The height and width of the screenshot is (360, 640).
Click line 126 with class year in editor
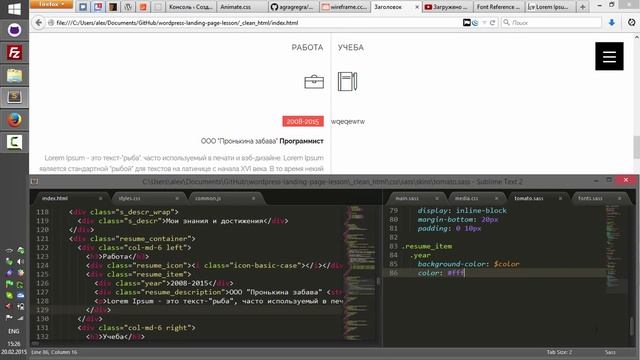tap(163, 283)
